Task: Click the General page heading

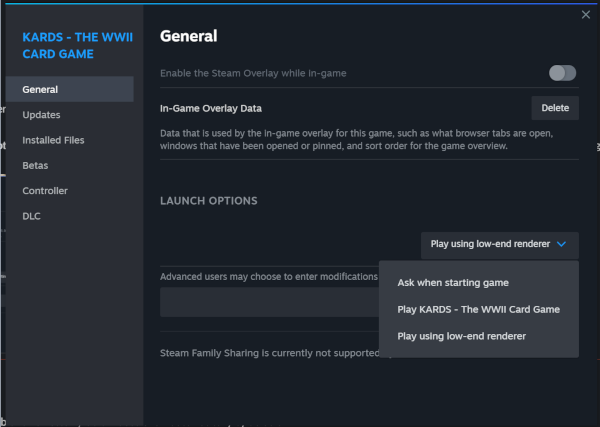Action: (189, 37)
